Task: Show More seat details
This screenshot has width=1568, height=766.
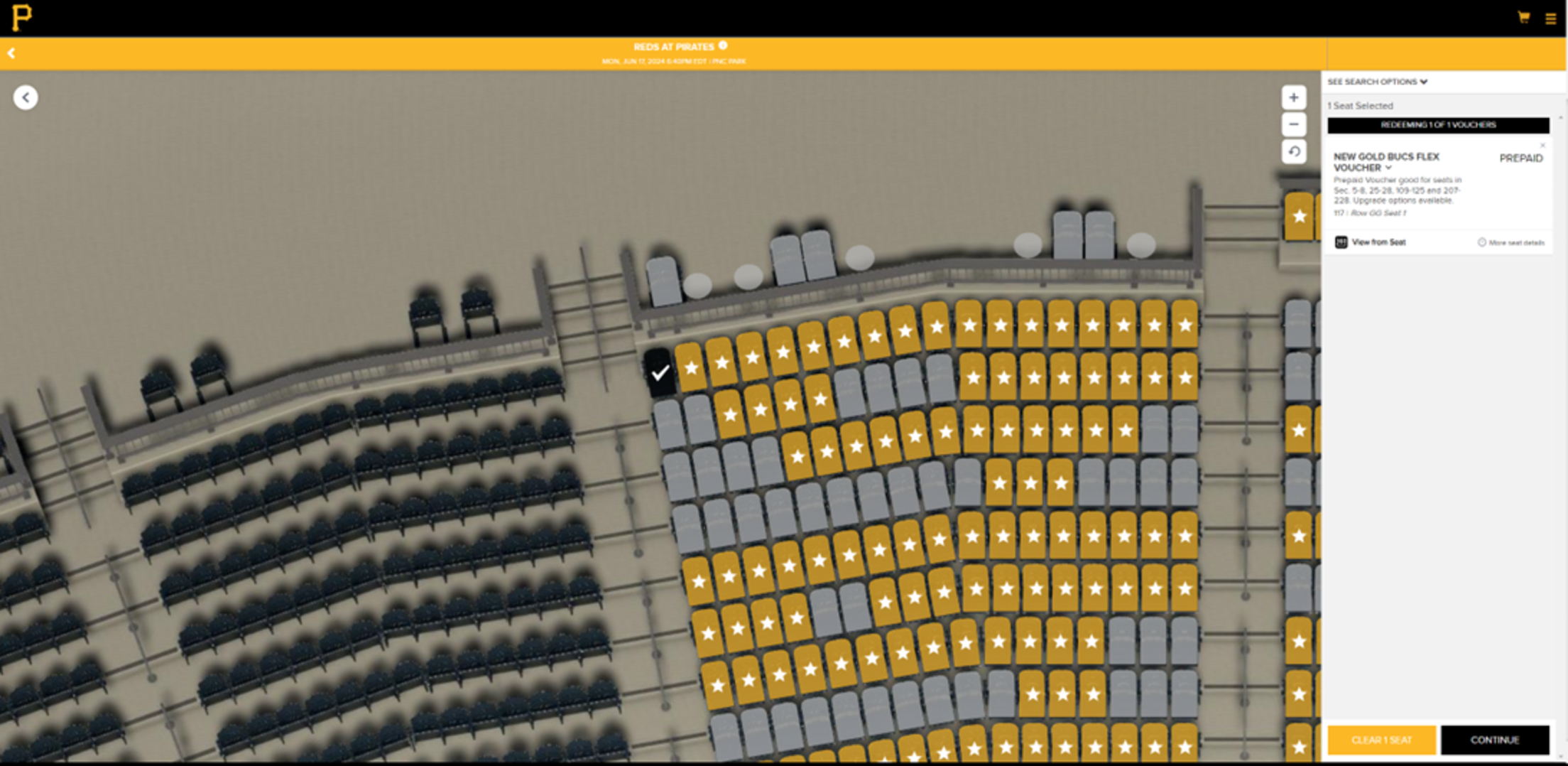Action: 1510,242
